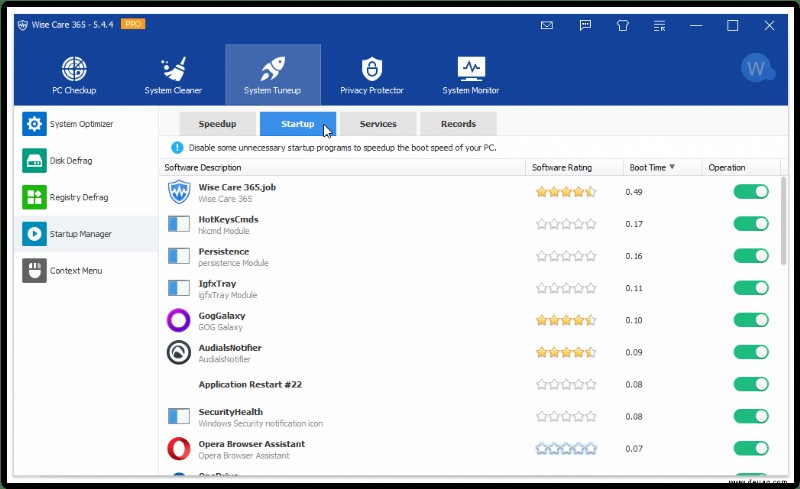800x489 pixels.
Task: Click the 0.07 boot time value
Action: pyautogui.click(x=634, y=449)
